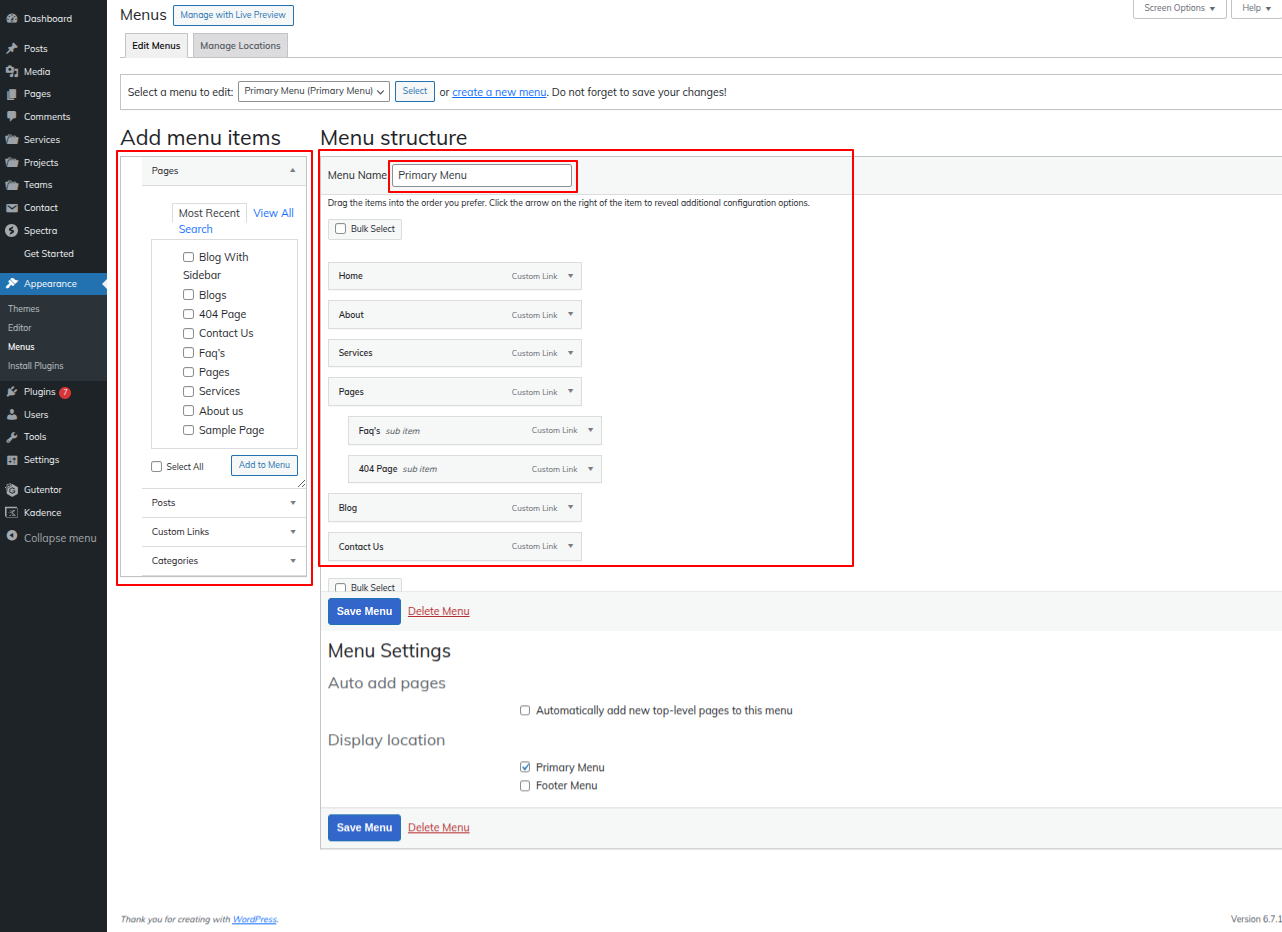
Task: Click the create a new menu link
Action: [x=499, y=92]
